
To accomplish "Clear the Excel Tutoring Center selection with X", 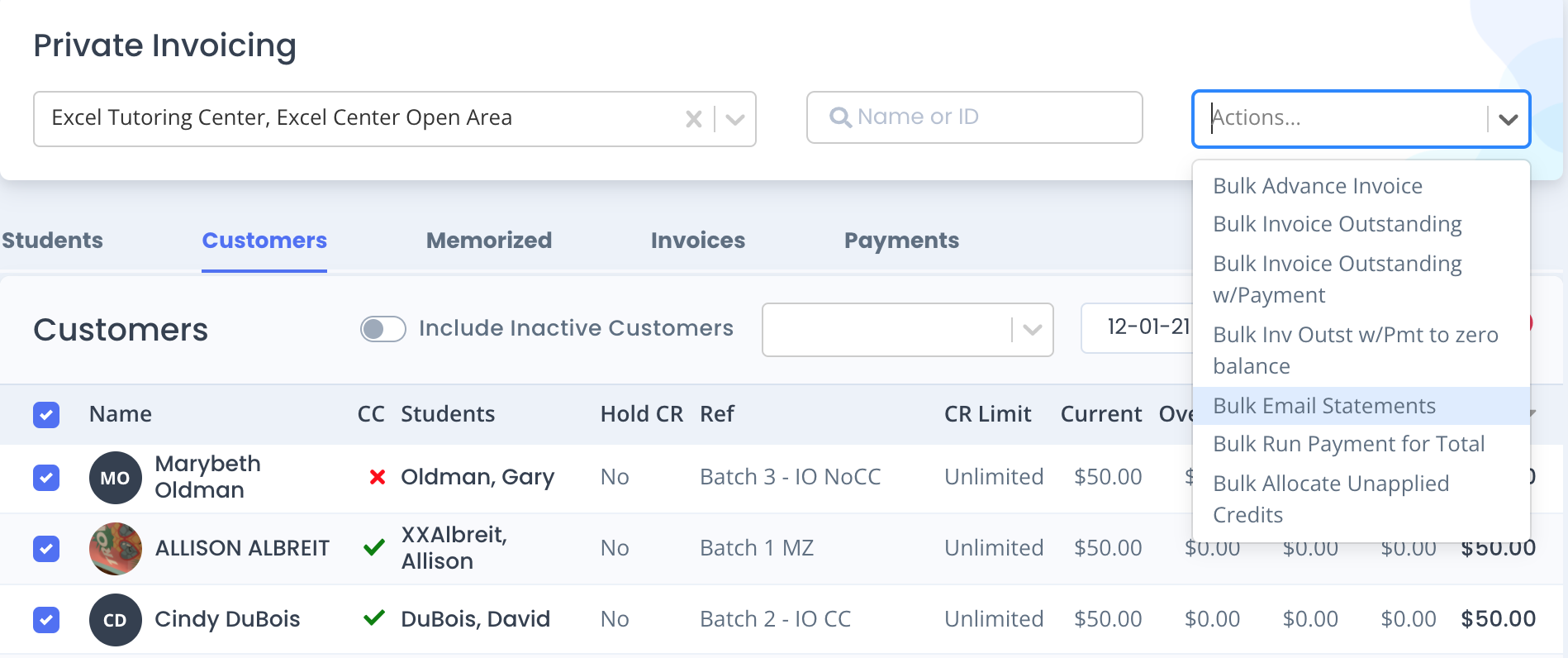I will tap(694, 119).
